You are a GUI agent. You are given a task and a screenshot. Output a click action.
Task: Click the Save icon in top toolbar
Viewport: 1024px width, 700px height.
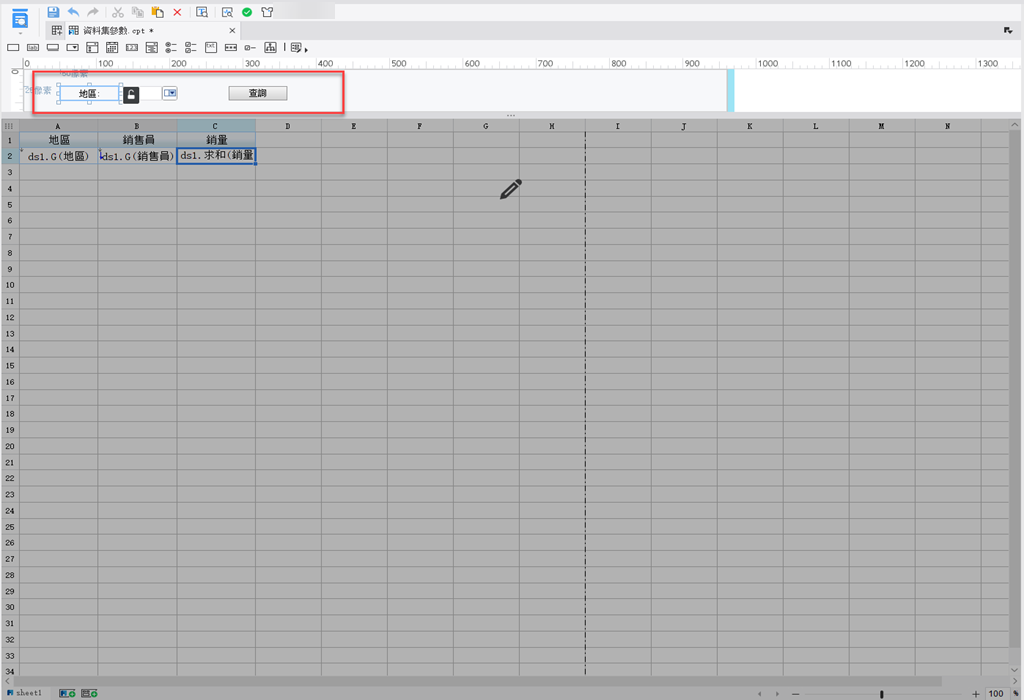pyautogui.click(x=54, y=12)
